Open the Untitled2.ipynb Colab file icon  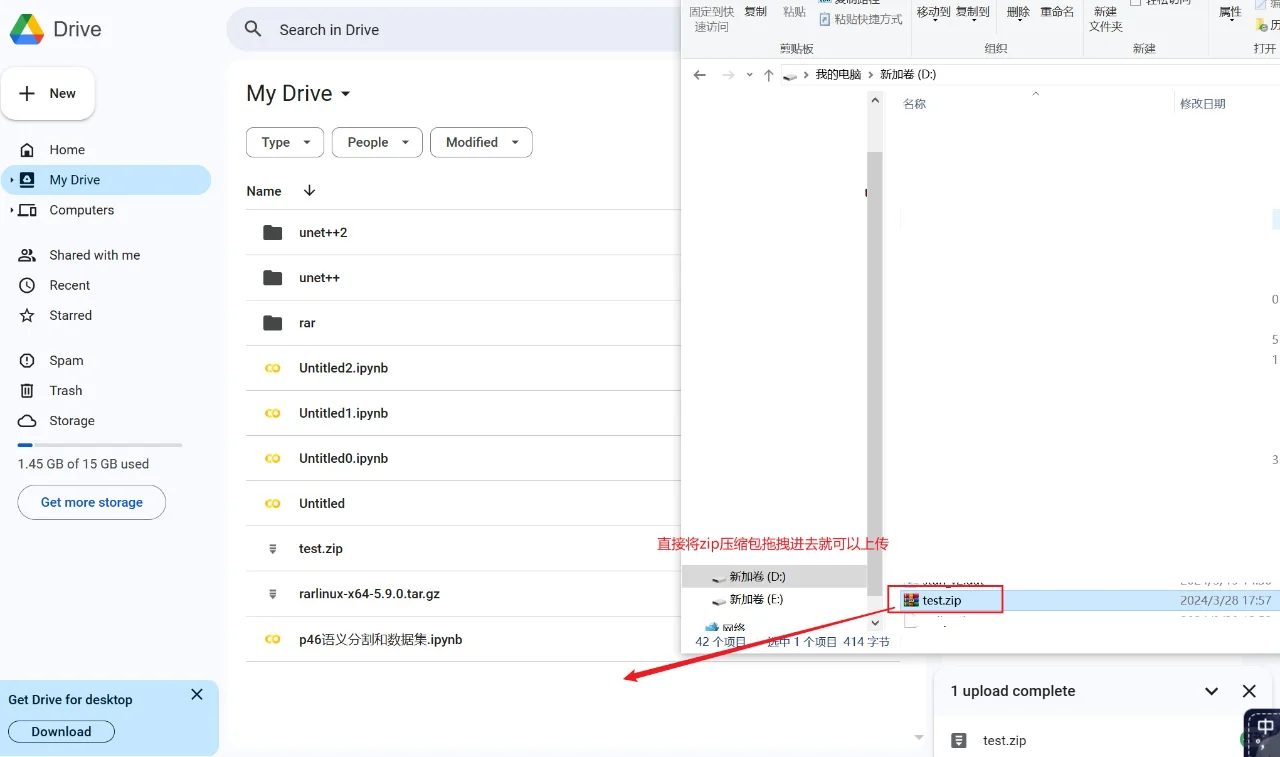[x=272, y=368]
